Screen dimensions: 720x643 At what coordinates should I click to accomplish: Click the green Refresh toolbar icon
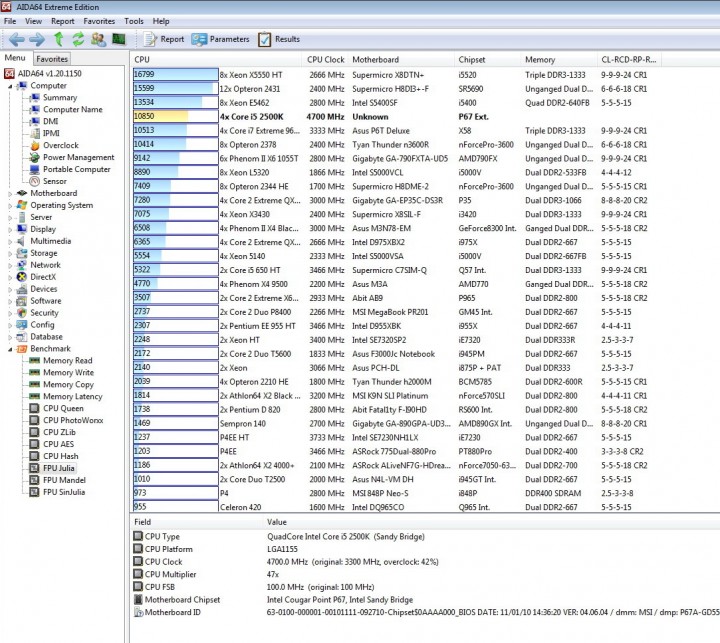point(79,39)
